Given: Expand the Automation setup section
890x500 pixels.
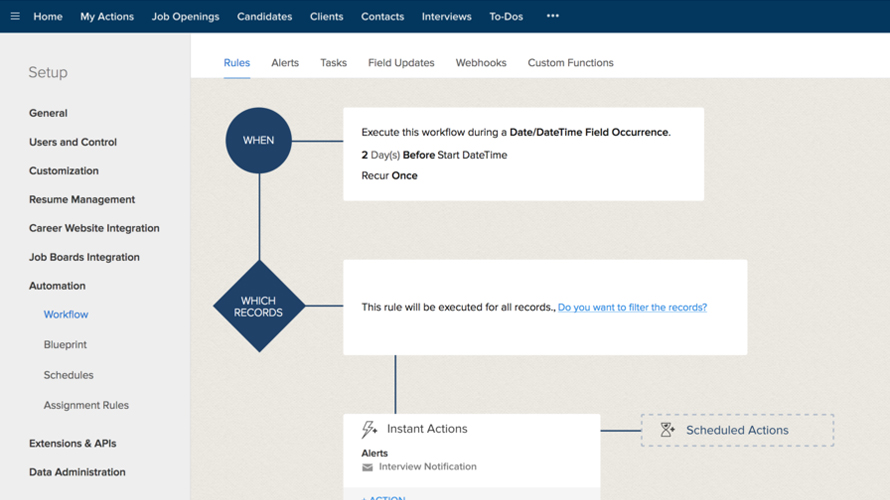Looking at the screenshot, I should (57, 286).
